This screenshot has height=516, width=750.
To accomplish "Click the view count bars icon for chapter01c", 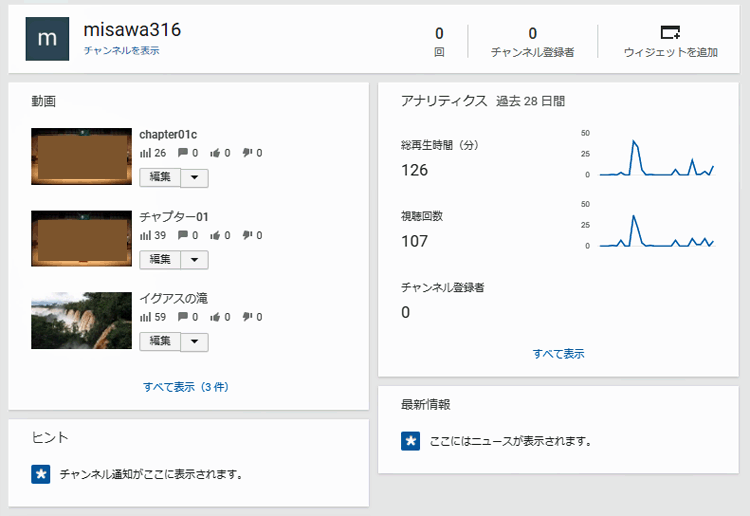I will point(145,153).
